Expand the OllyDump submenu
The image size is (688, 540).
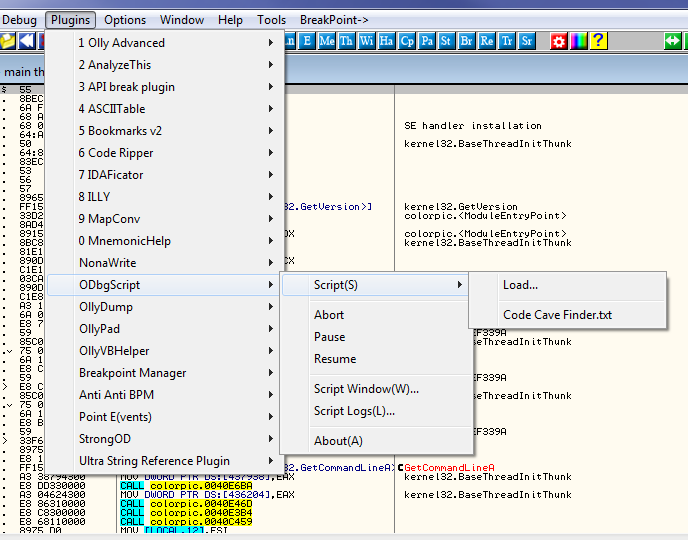pyautogui.click(x=165, y=307)
